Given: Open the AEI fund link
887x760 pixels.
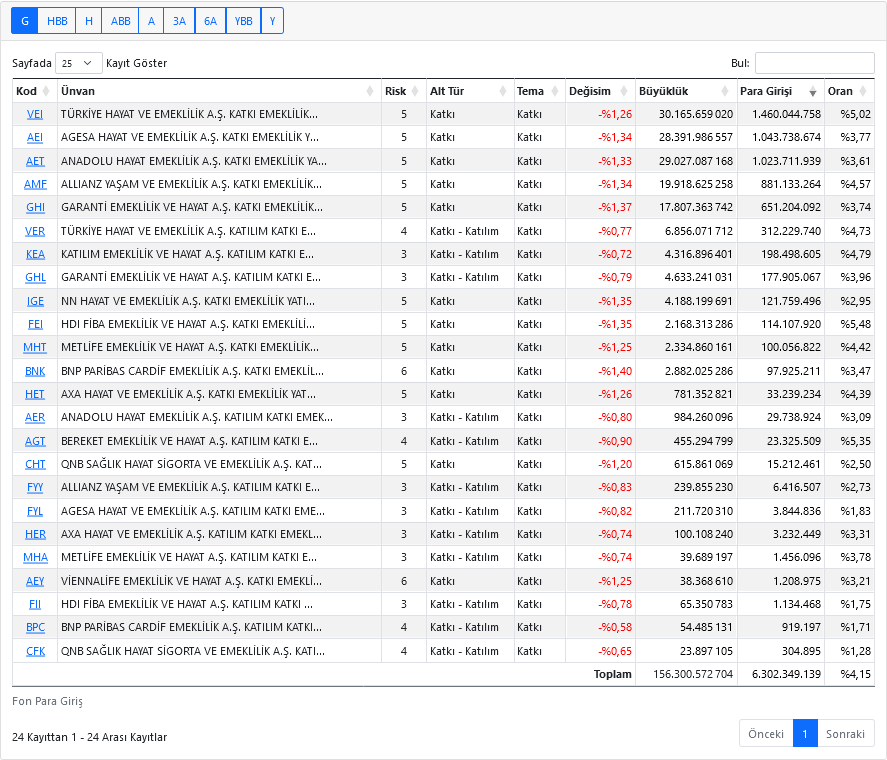Looking at the screenshot, I should (35, 138).
